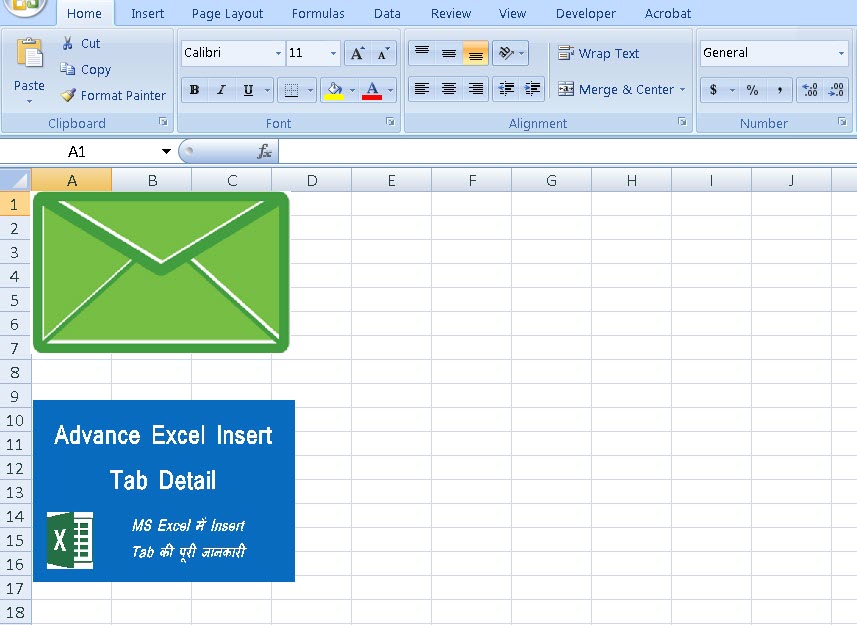Open the Calibri font name dropdown
The height and width of the screenshot is (625, 857).
[278, 54]
